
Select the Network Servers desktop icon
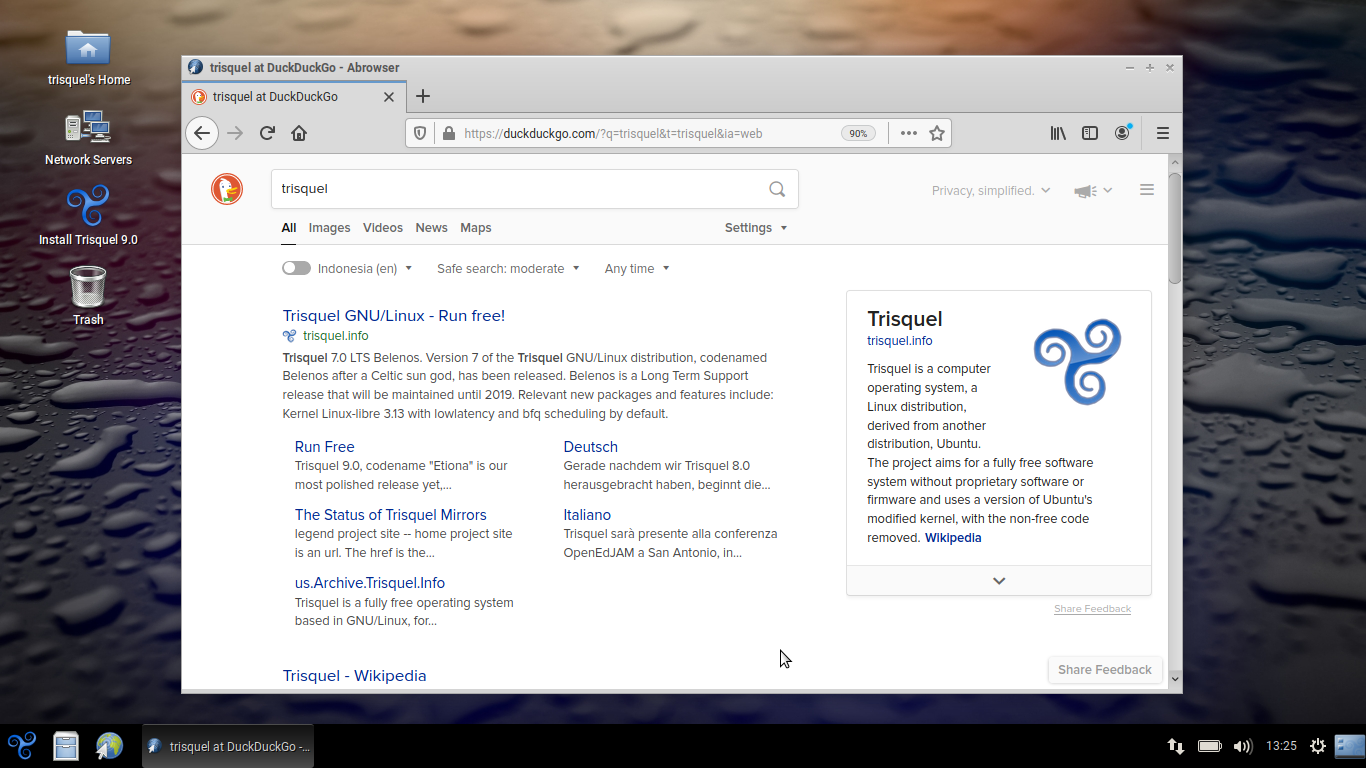88,137
